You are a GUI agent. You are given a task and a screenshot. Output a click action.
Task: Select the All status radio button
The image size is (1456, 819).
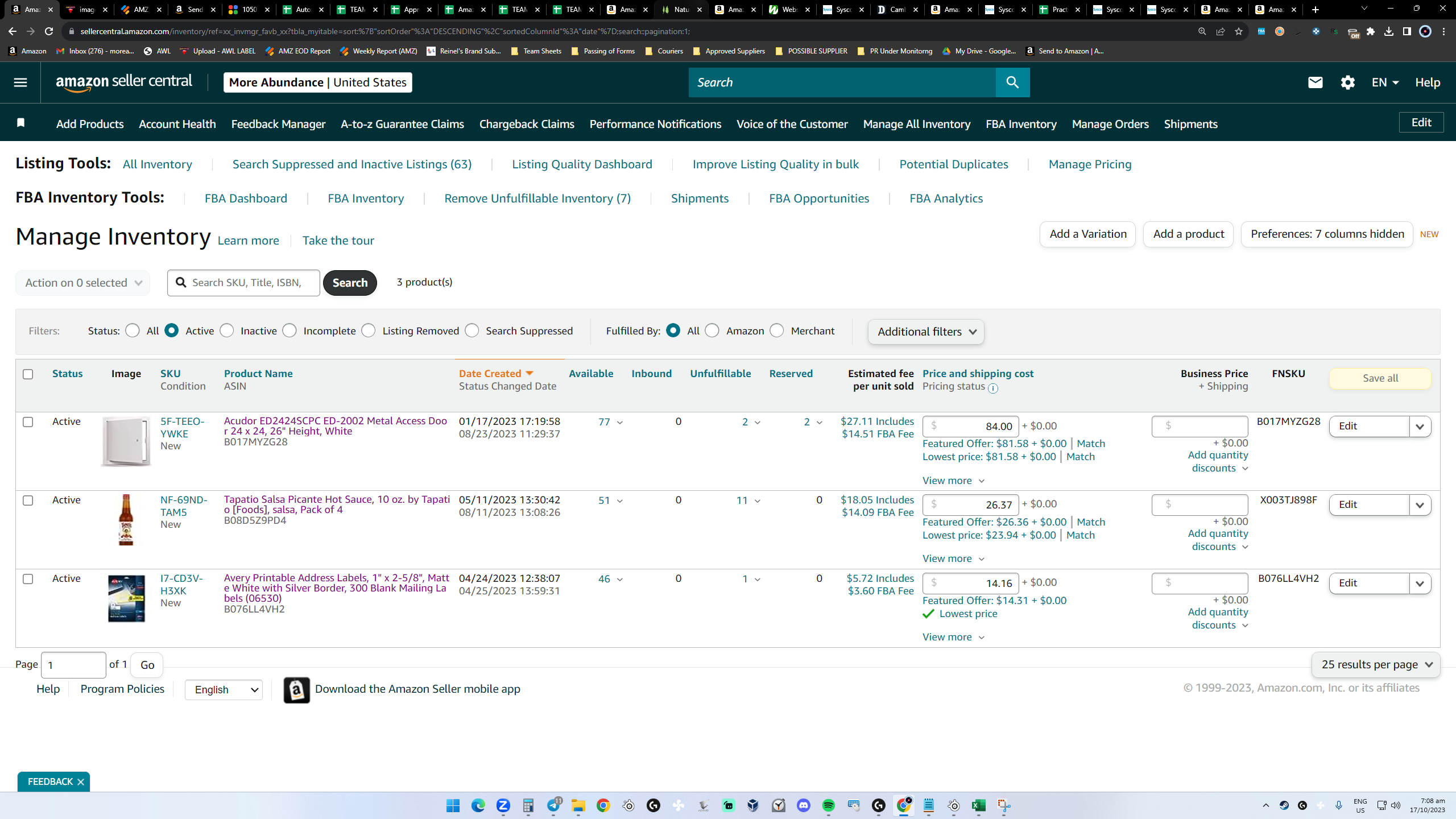(x=133, y=330)
